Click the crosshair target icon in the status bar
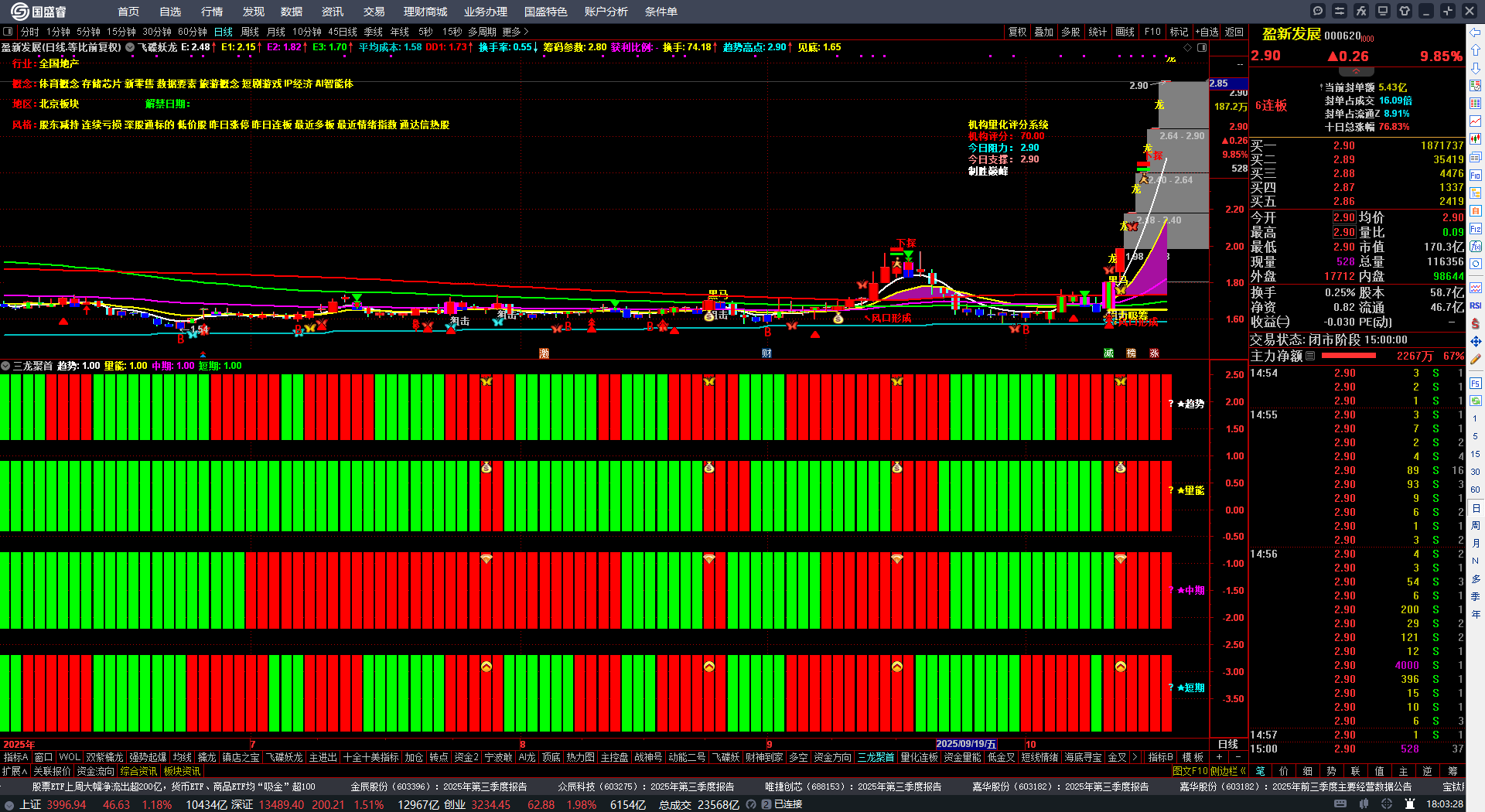Viewport: 1485px width, 812px height. tap(1387, 804)
